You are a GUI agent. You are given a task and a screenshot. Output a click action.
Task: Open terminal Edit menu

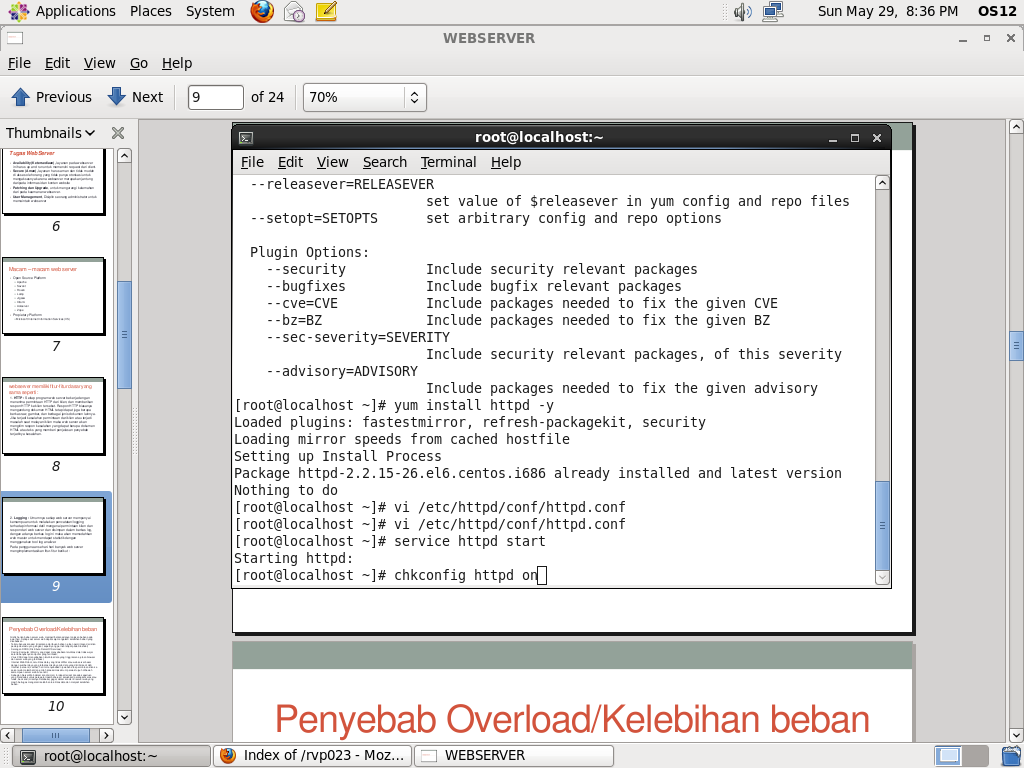coord(290,162)
